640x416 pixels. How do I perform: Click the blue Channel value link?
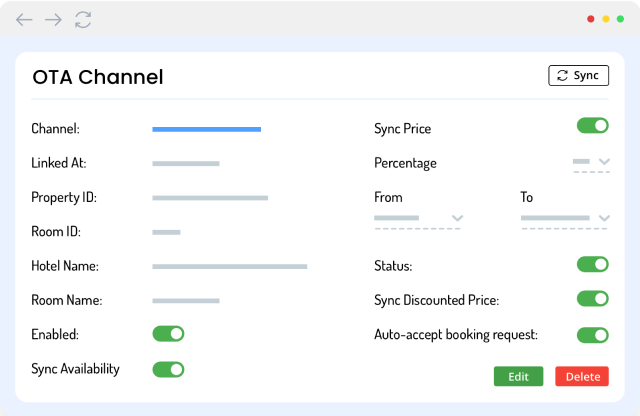pyautogui.click(x=206, y=129)
